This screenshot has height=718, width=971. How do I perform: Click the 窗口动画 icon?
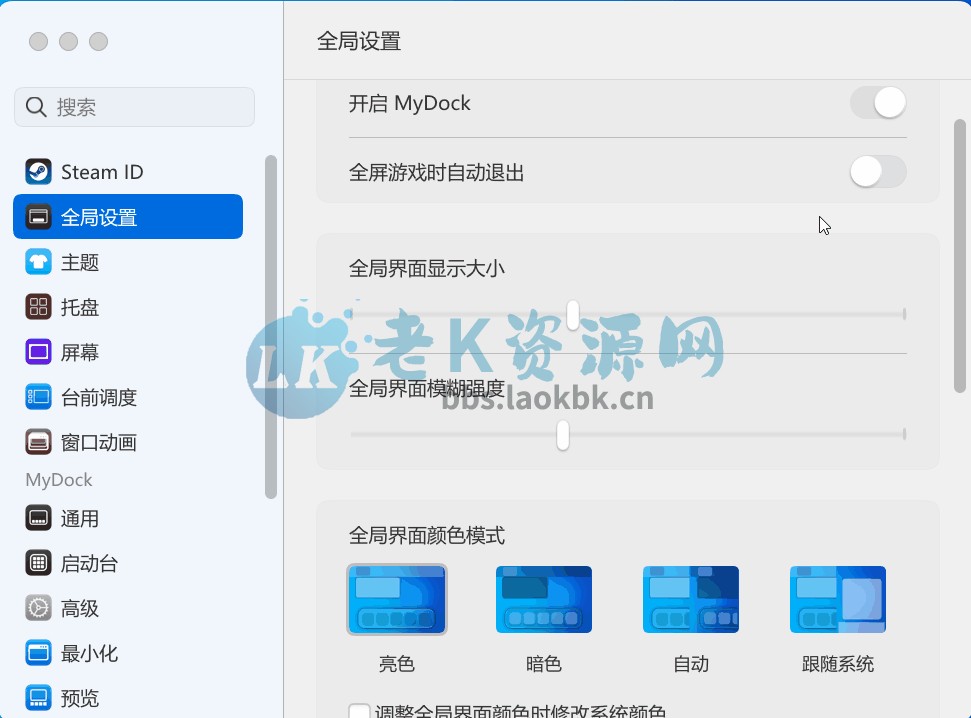(x=38, y=442)
